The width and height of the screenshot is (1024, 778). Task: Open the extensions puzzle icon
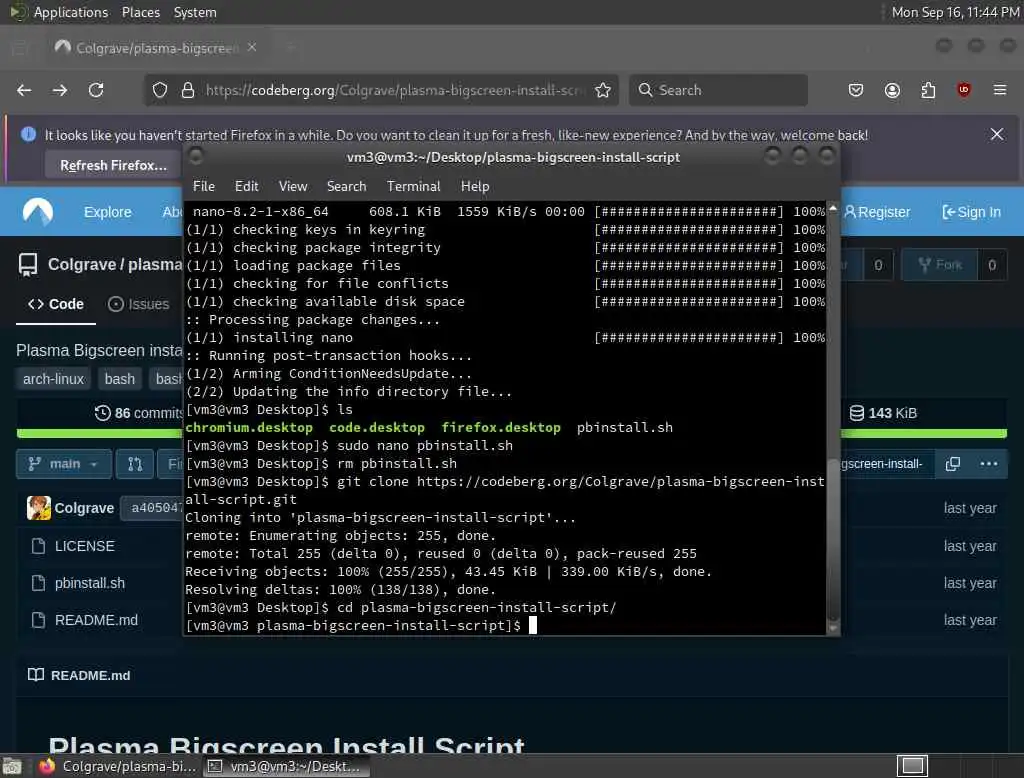click(x=928, y=90)
